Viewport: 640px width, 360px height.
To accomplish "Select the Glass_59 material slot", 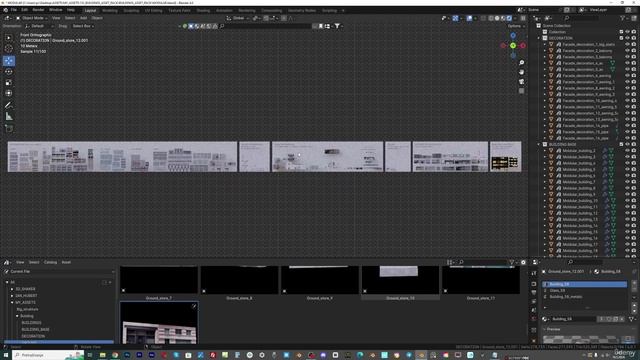I will tap(585, 291).
